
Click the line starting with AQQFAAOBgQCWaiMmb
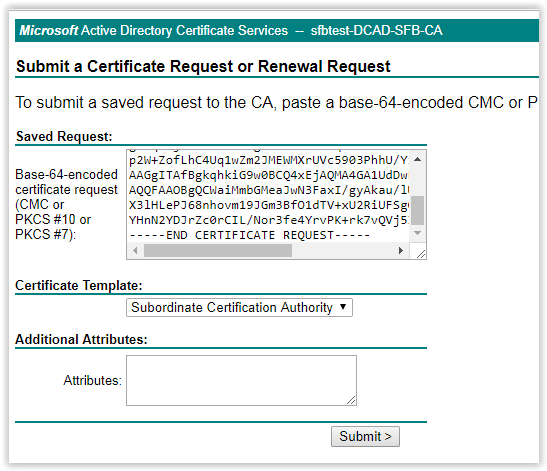coord(268,190)
